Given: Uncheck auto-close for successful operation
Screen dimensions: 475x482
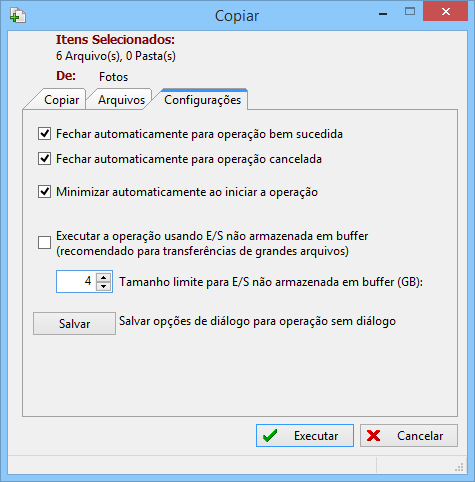Looking at the screenshot, I should click(x=44, y=134).
